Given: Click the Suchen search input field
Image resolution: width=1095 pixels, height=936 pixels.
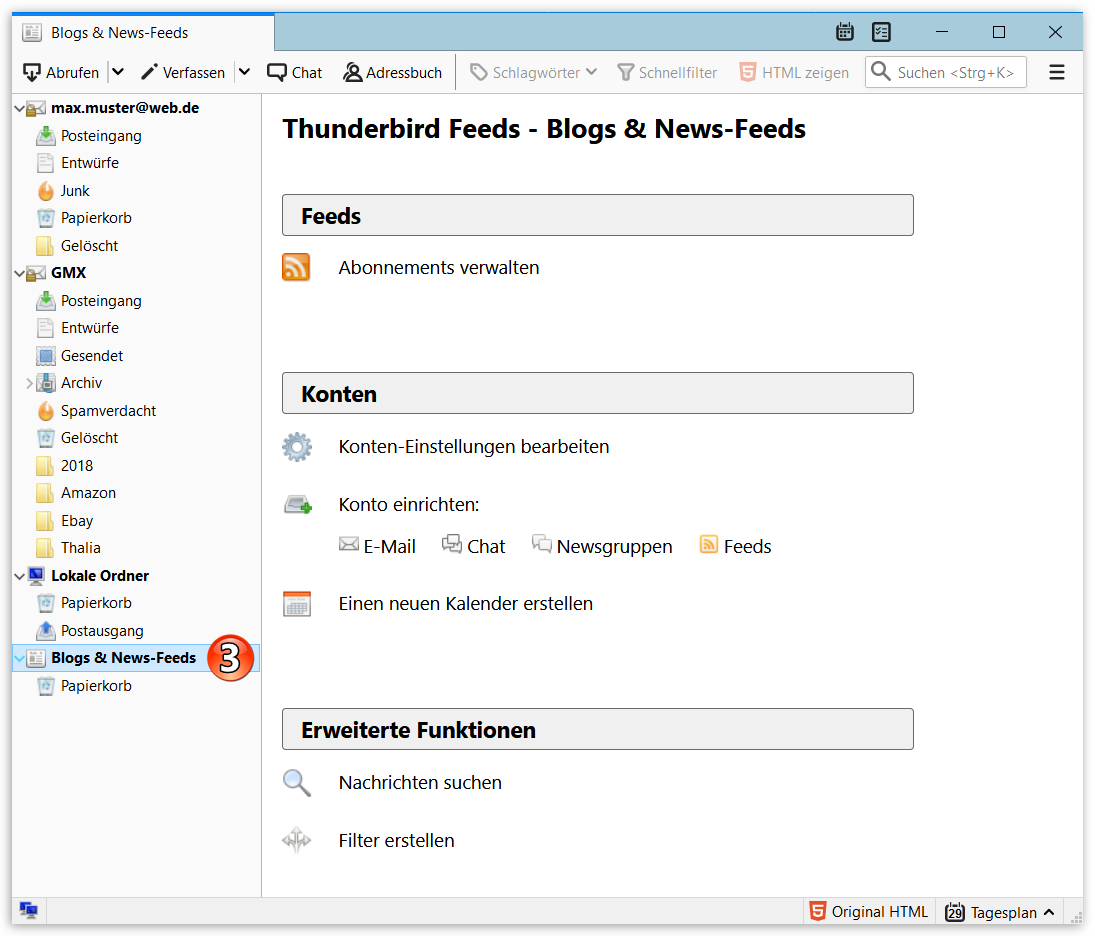Looking at the screenshot, I should tap(955, 72).
